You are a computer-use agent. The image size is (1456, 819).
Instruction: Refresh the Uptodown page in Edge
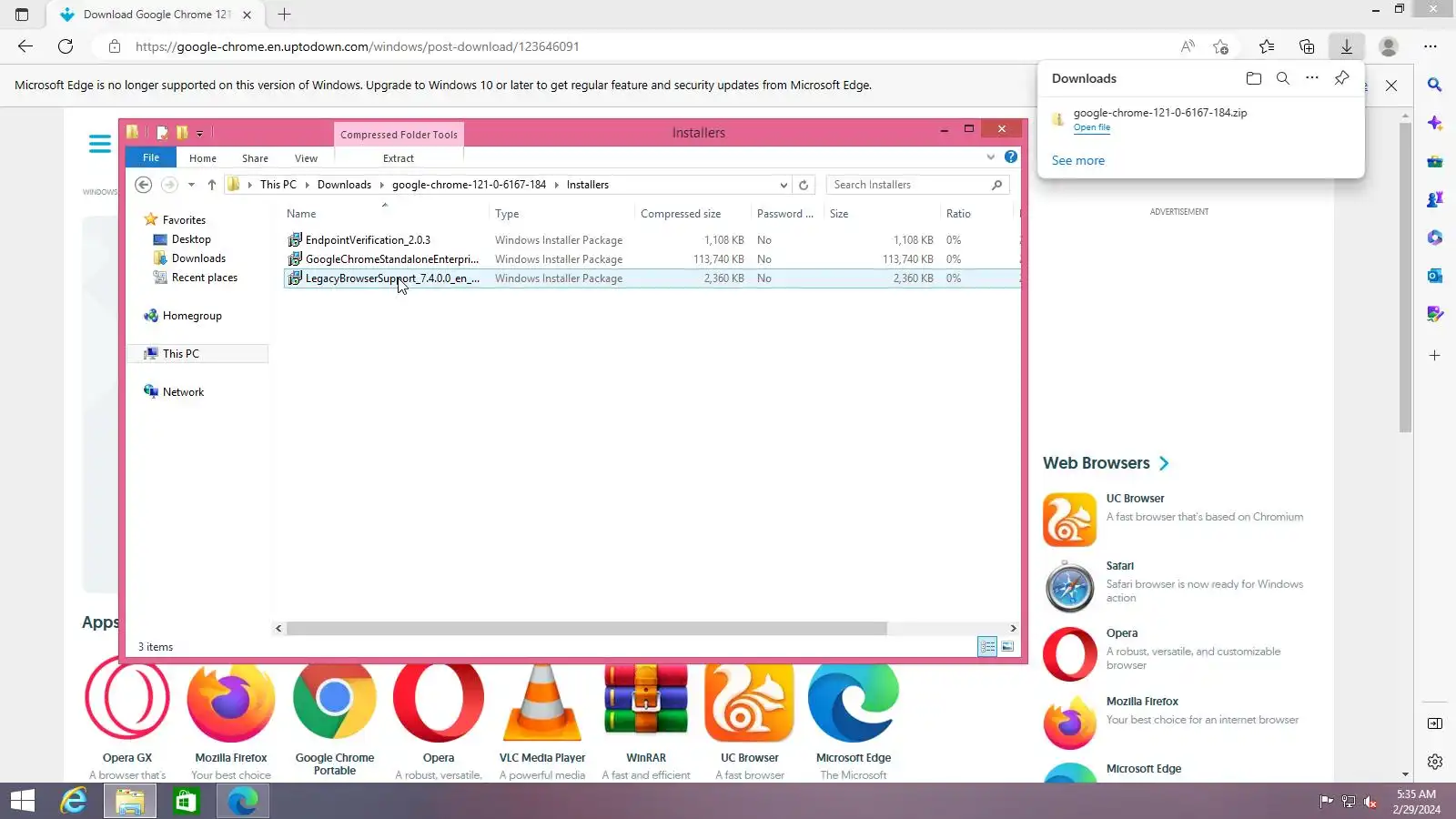click(x=66, y=46)
